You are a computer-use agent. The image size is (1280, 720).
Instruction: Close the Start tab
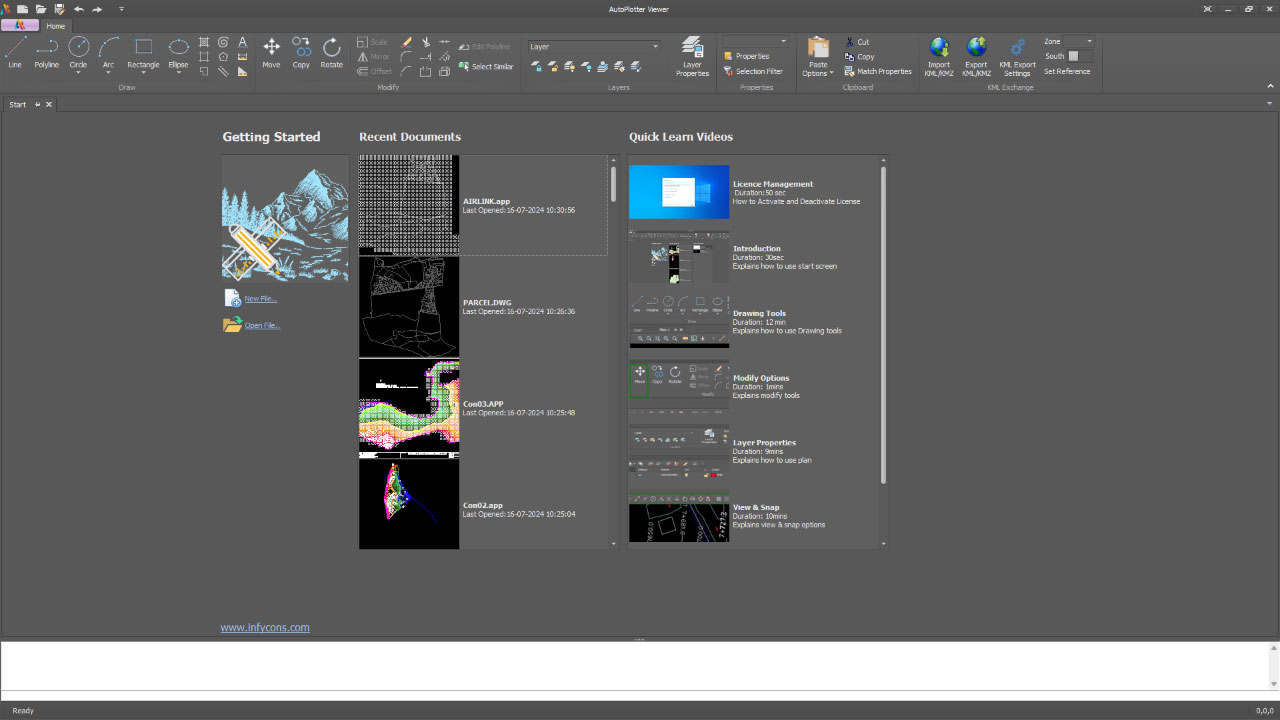[49, 104]
